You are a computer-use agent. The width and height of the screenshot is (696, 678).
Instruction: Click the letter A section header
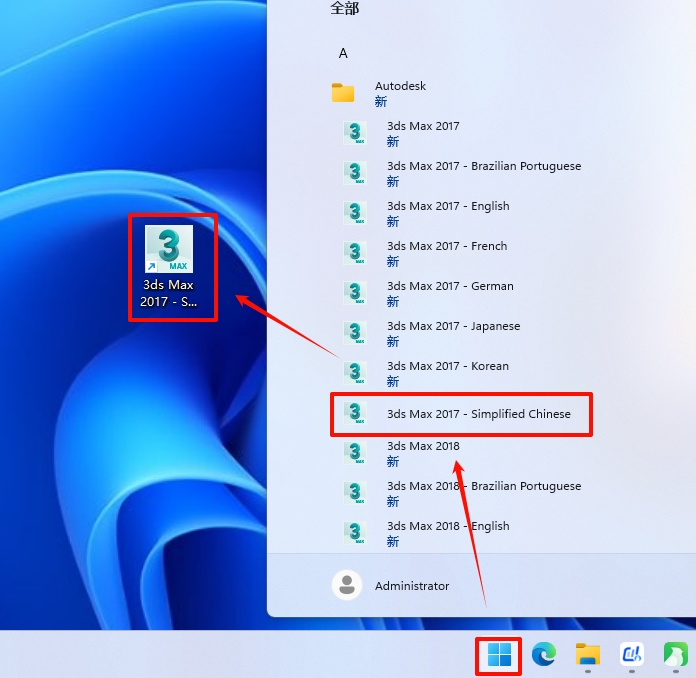tap(343, 53)
